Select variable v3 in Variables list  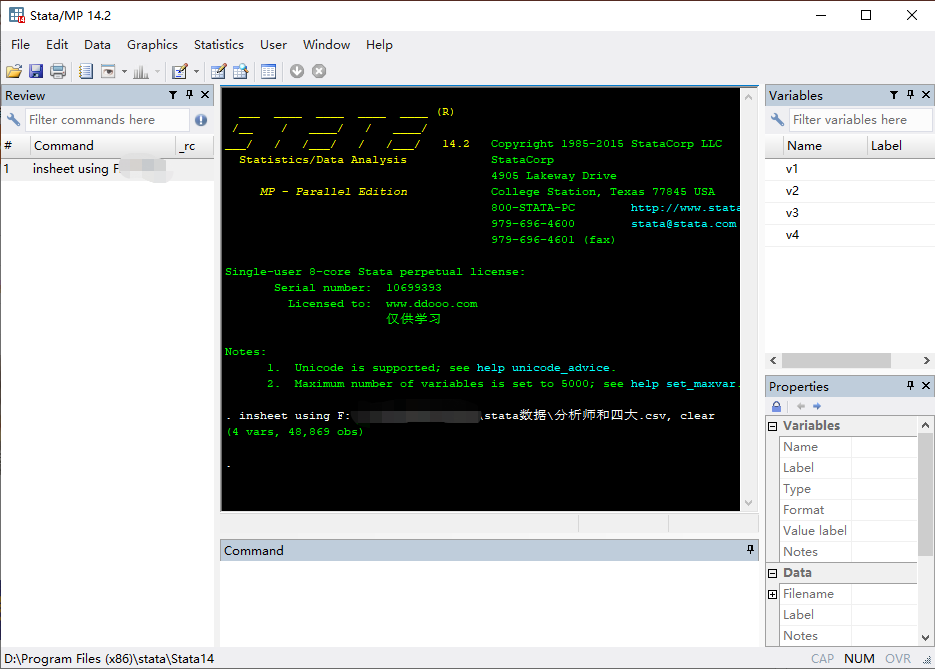tap(850, 213)
